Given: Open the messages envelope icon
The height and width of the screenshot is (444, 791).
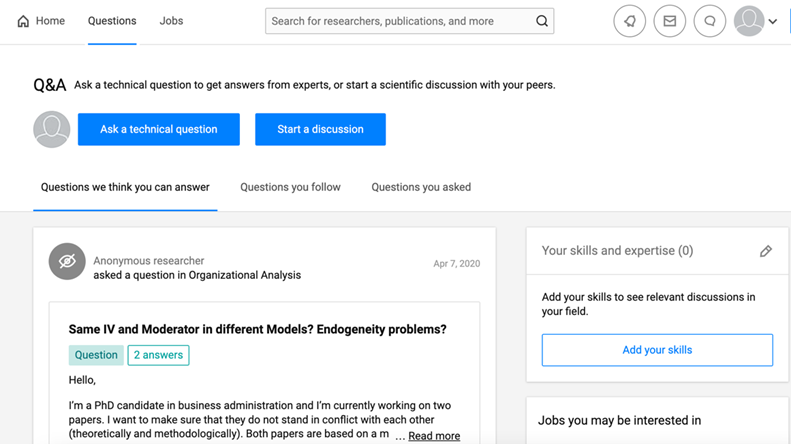Looking at the screenshot, I should click(670, 21).
